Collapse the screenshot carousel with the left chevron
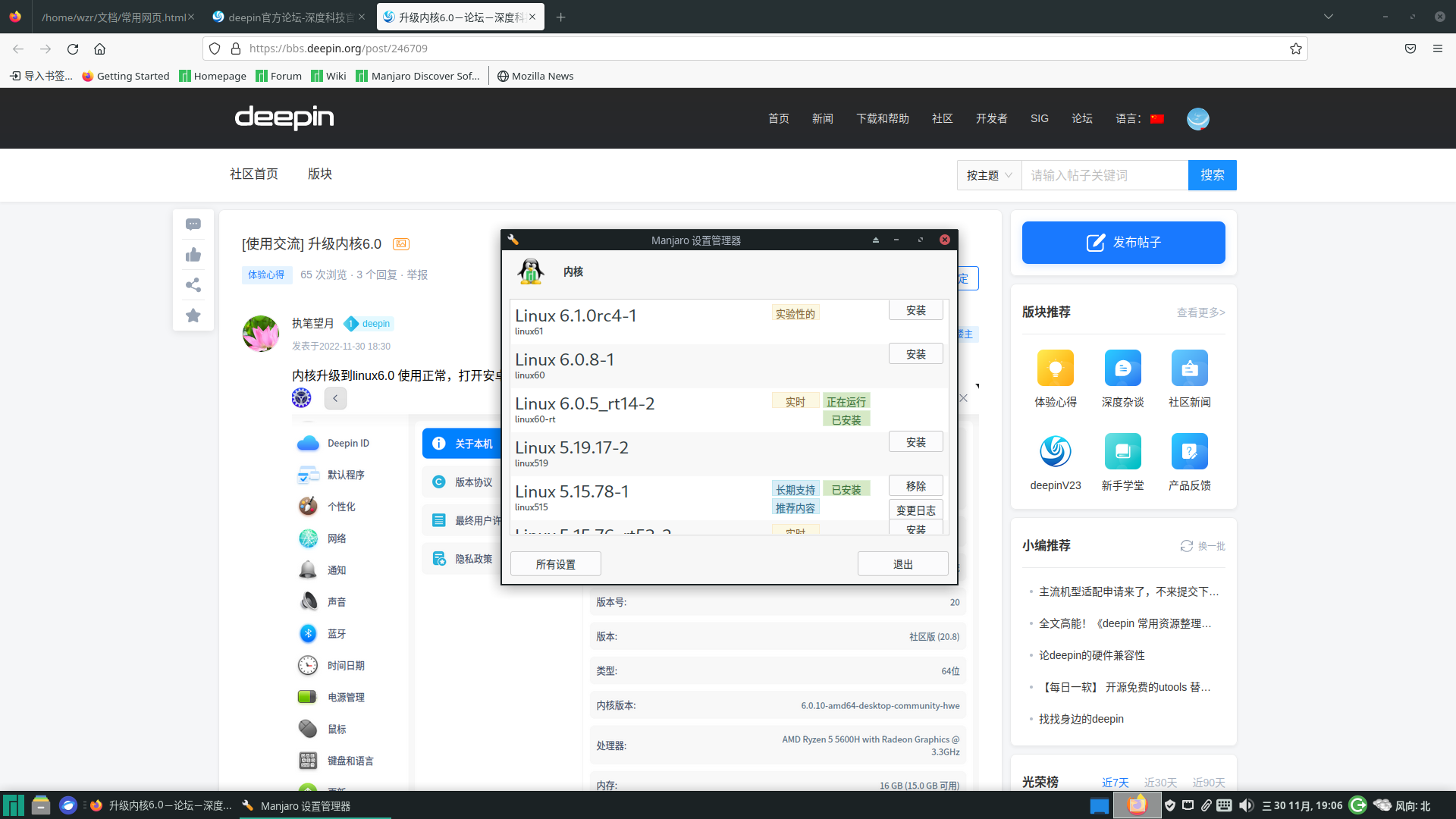The image size is (1456, 819). click(x=335, y=398)
